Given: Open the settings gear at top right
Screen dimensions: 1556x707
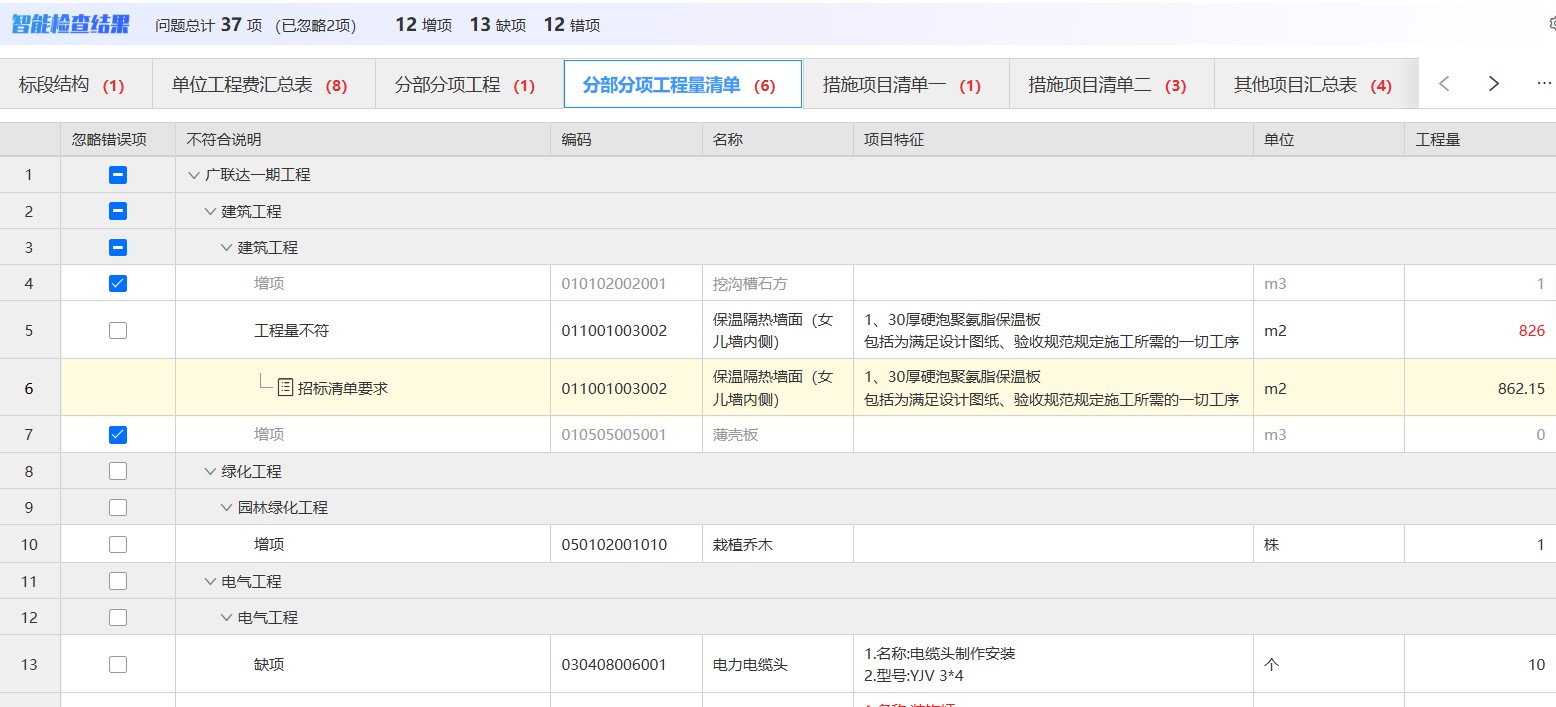Looking at the screenshot, I should (1552, 24).
